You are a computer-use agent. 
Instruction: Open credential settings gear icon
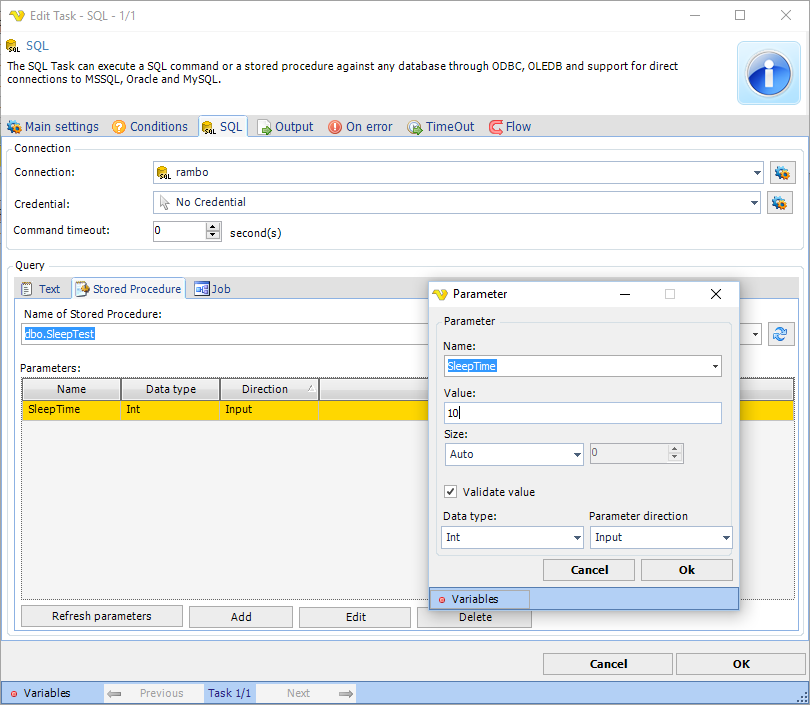tap(779, 203)
